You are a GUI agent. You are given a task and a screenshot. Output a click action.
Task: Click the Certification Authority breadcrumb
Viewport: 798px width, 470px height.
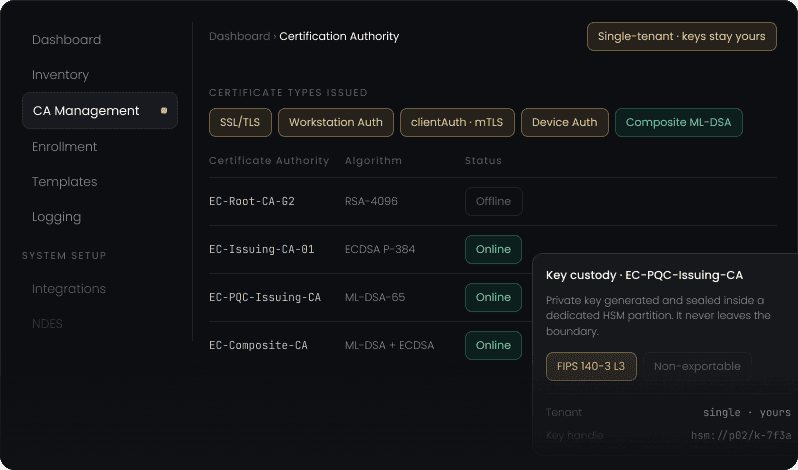(339, 36)
